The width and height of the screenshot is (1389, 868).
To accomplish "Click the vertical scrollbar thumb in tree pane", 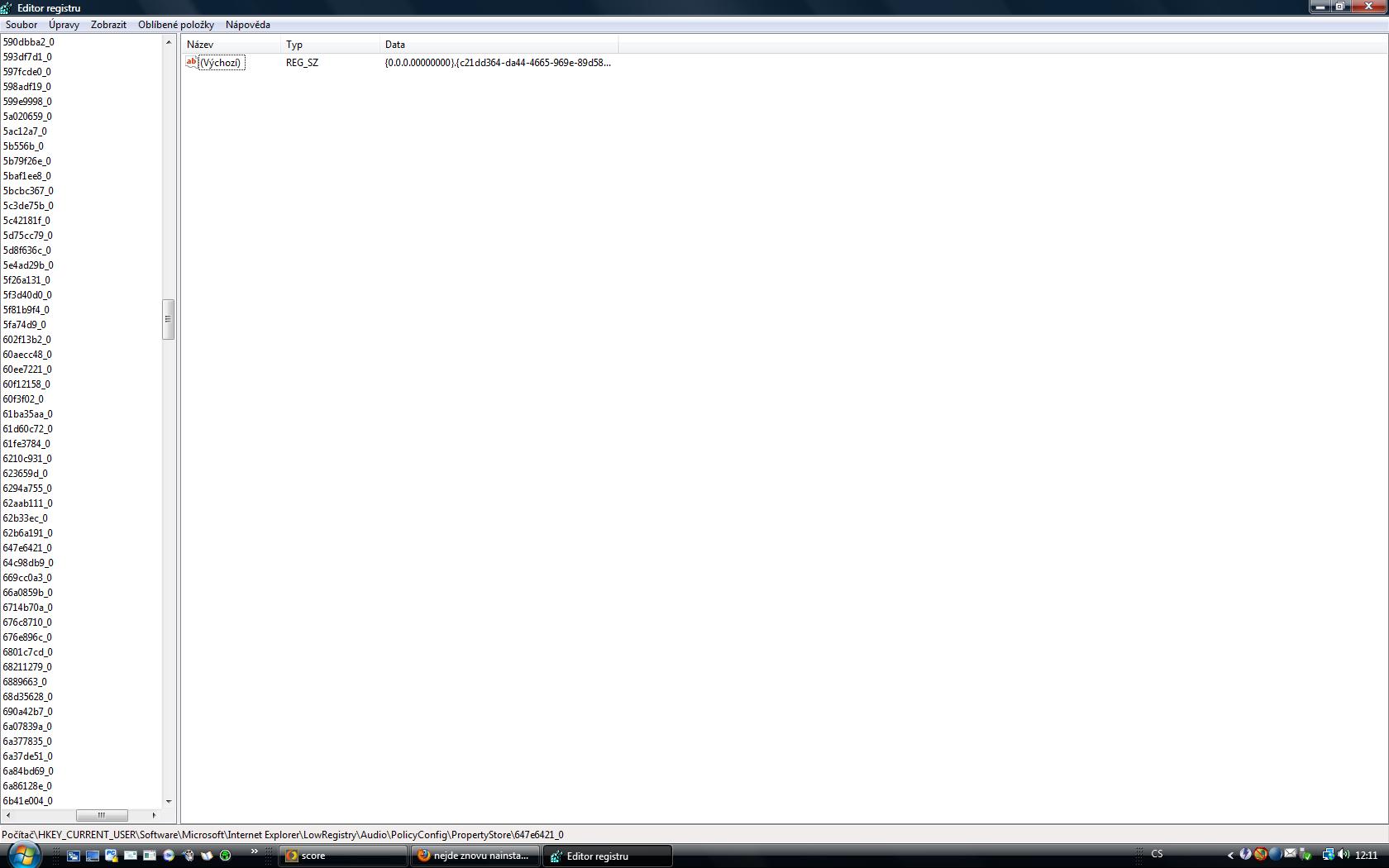I will (x=169, y=319).
